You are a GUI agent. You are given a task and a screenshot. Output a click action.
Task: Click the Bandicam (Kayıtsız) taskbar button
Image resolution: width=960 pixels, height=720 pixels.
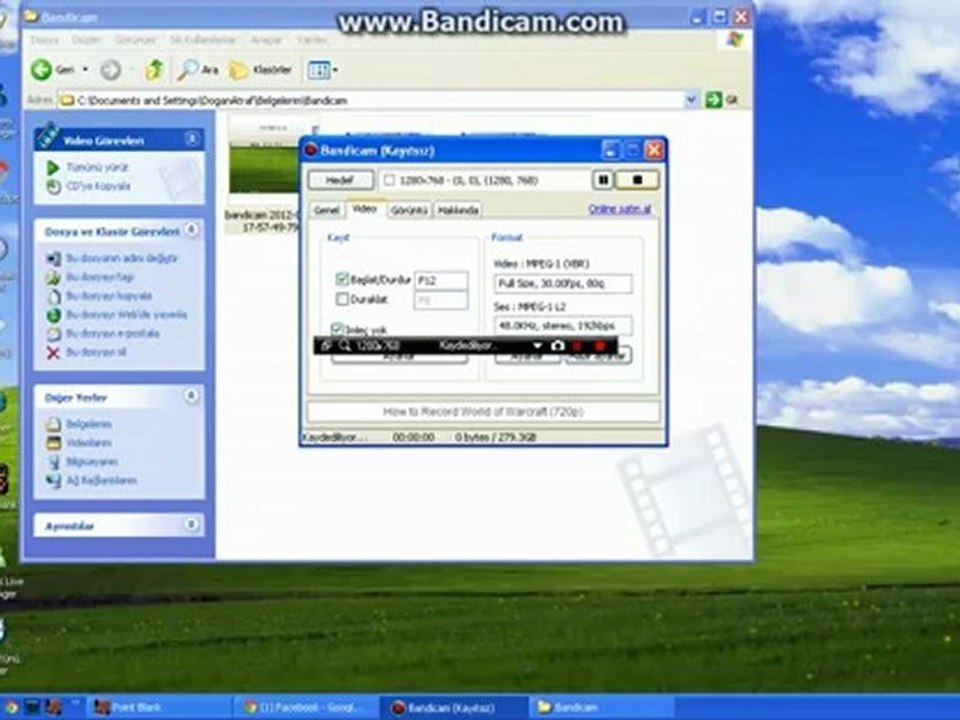click(x=452, y=708)
